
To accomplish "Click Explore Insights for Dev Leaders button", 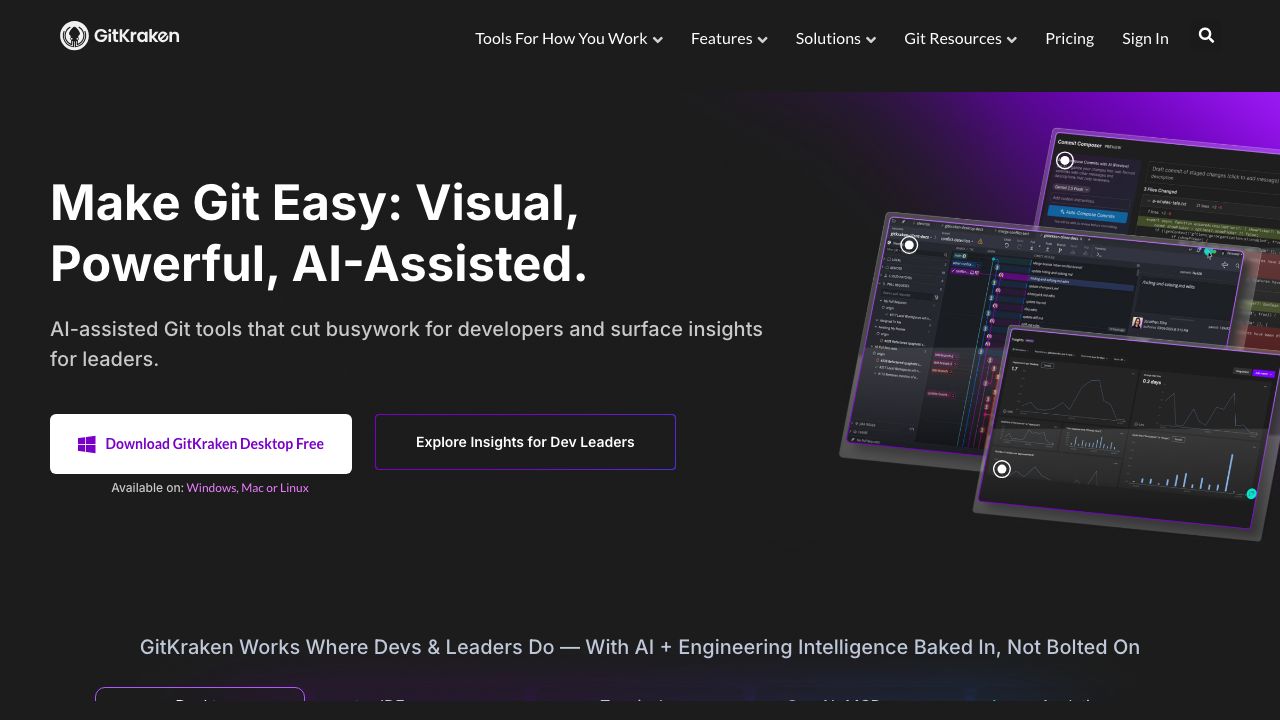I will coord(525,442).
